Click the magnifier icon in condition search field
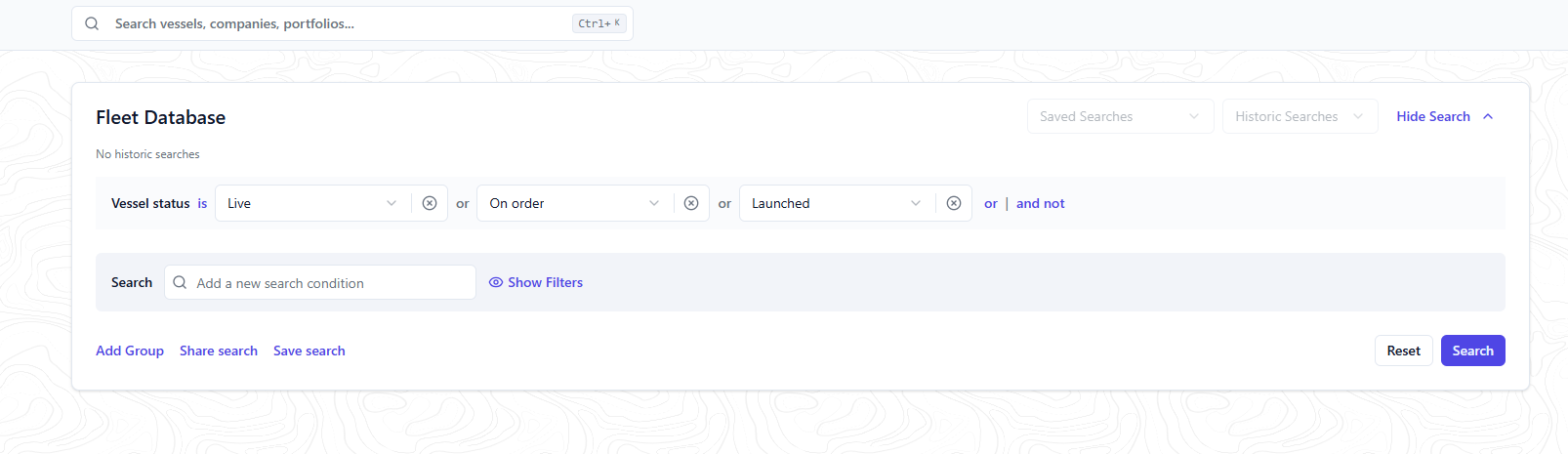Viewport: 1568px width, 454px height. tap(180, 282)
